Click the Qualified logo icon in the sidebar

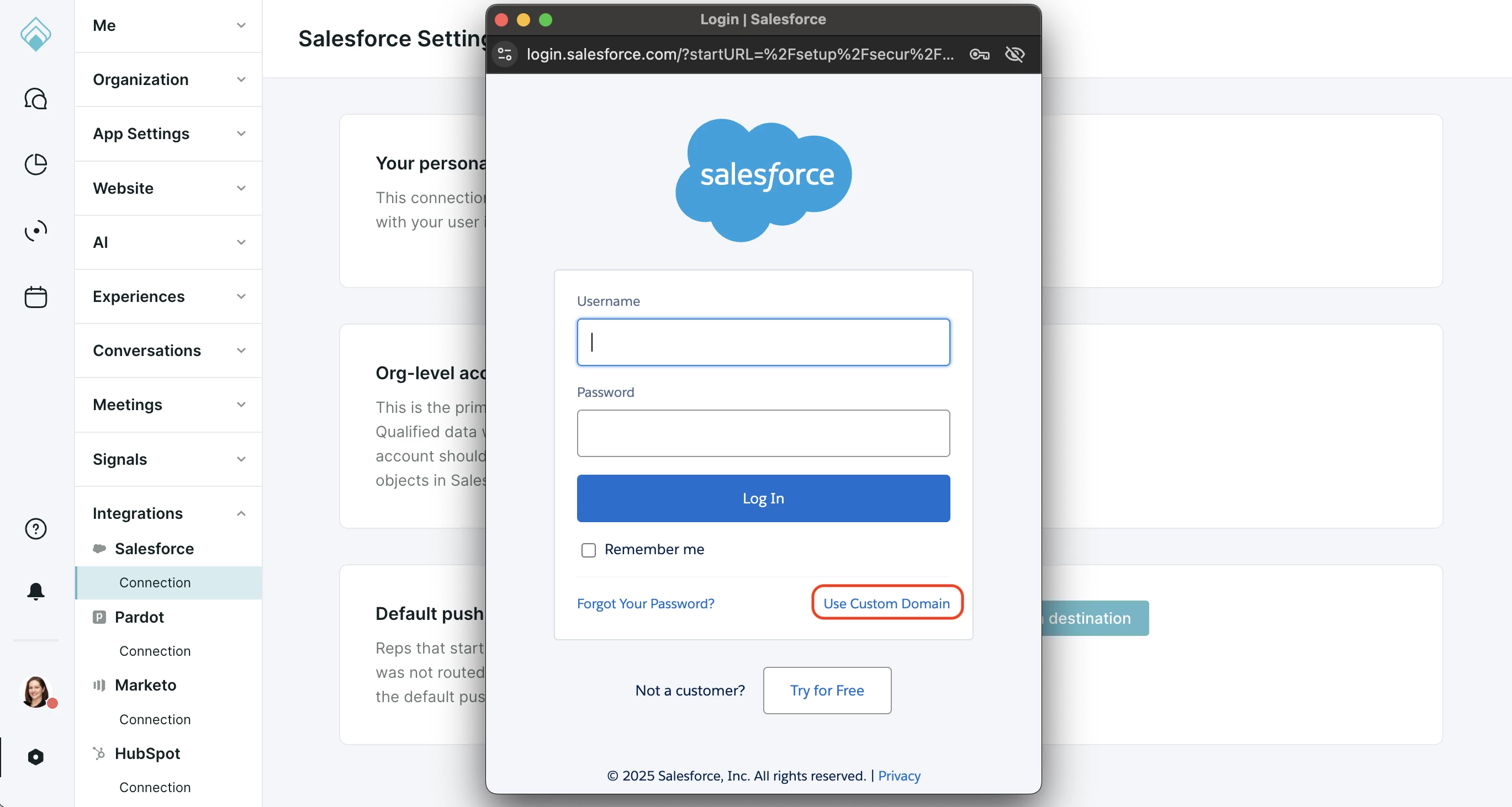(x=35, y=34)
